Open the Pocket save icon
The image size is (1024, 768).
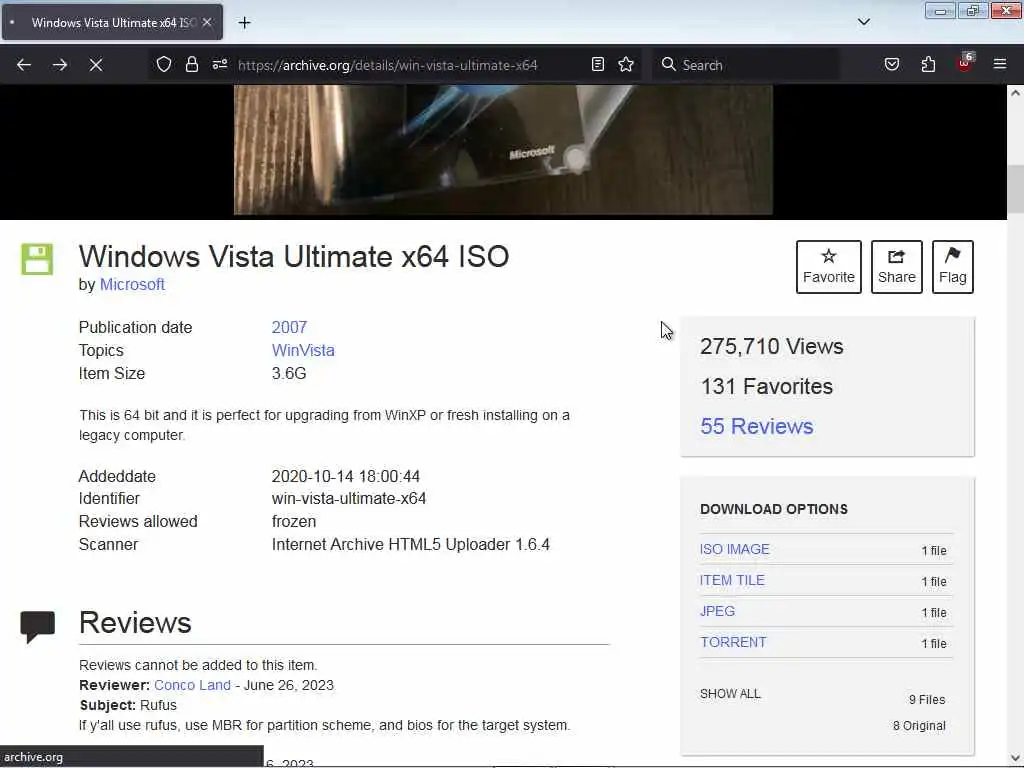pos(891,64)
